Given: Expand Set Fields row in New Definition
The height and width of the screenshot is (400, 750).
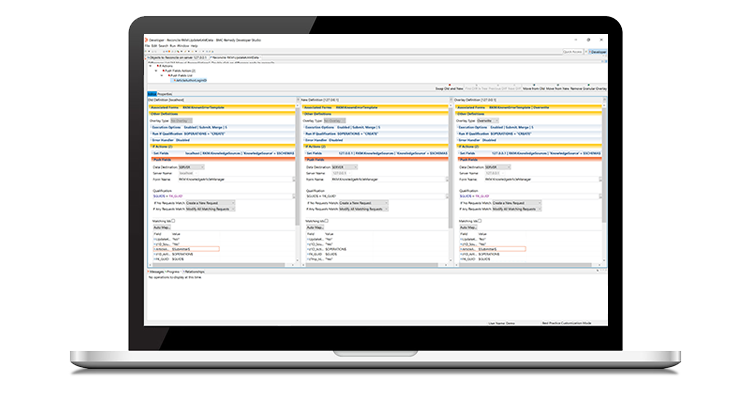Looking at the screenshot, I should pyautogui.click(x=375, y=154).
